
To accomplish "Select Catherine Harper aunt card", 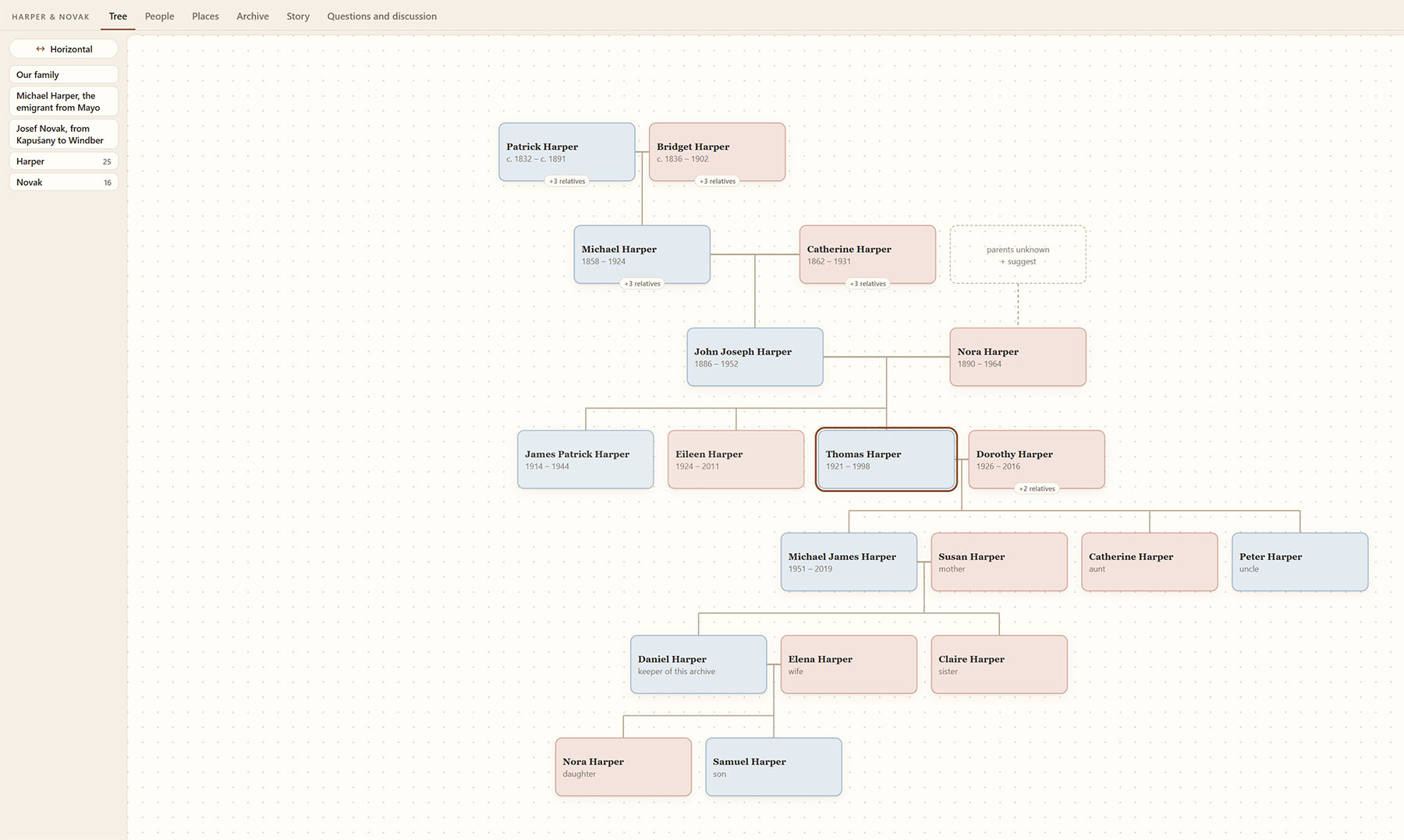I will tap(1150, 562).
